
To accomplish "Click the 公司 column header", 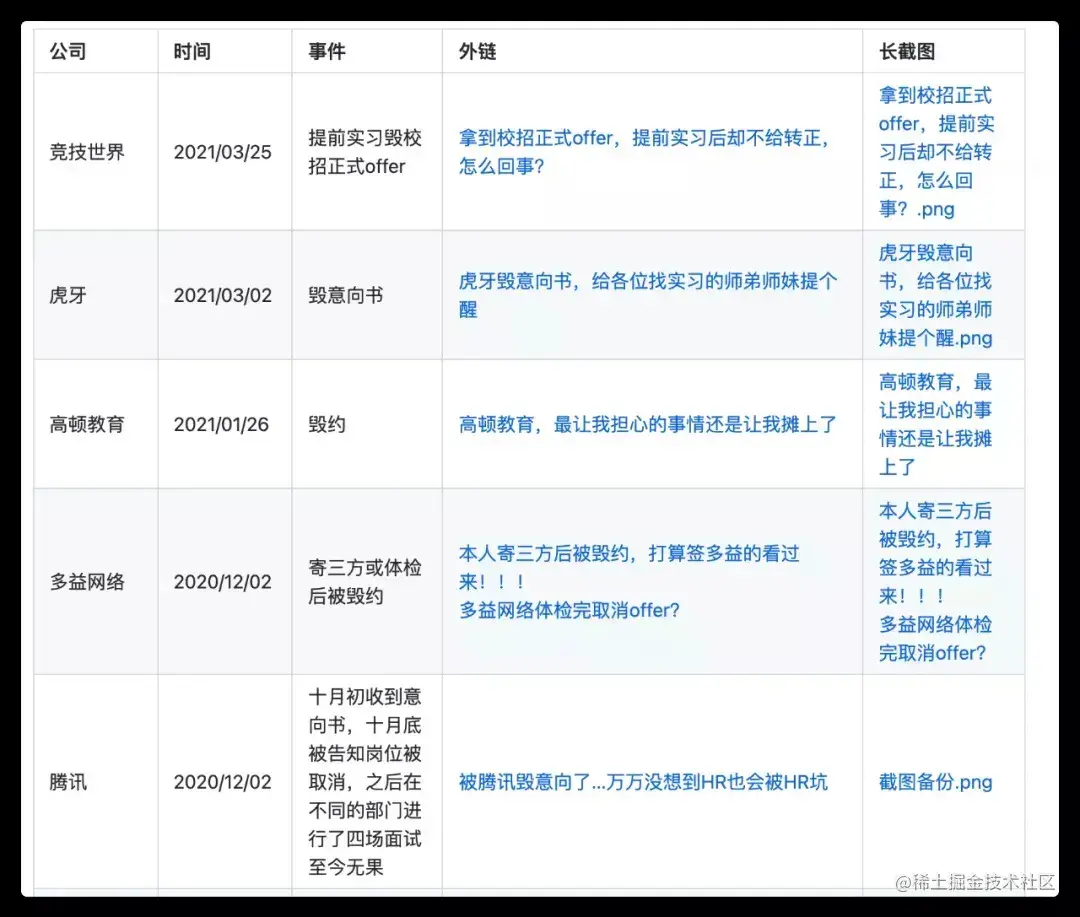I will [x=68, y=50].
